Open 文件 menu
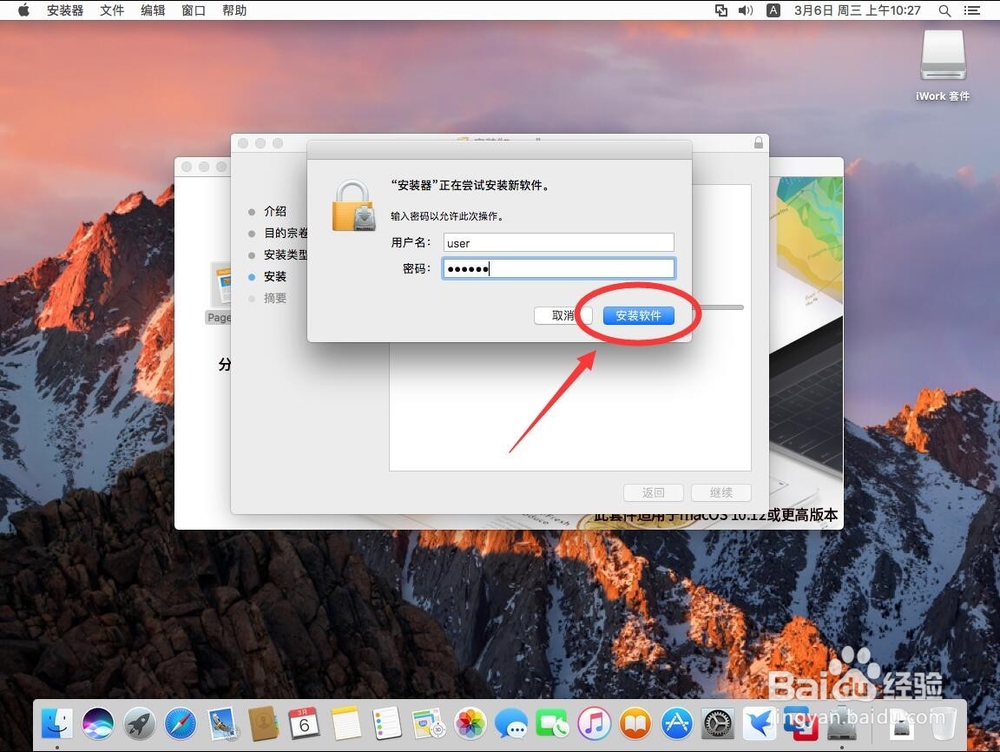This screenshot has height=752, width=1000. pyautogui.click(x=112, y=10)
